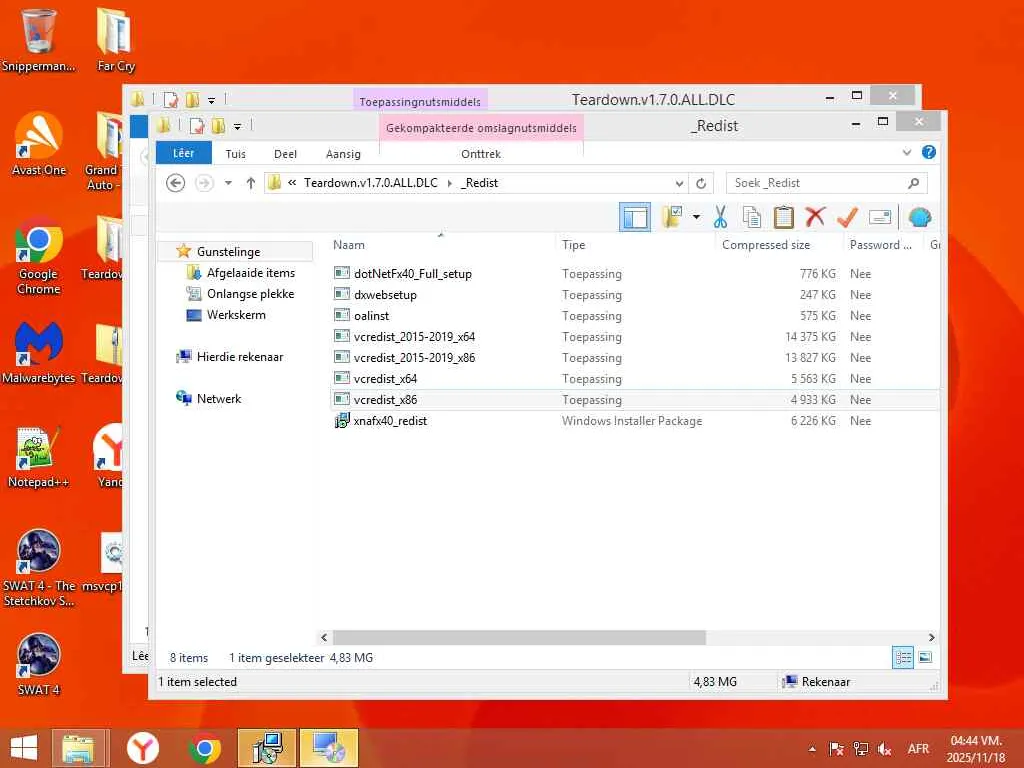The width and height of the screenshot is (1024, 768).
Task: Click the Back navigation arrow
Action: tap(175, 183)
